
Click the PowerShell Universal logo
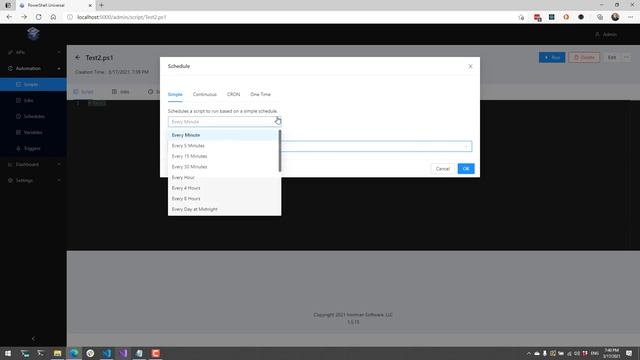(x=33, y=34)
